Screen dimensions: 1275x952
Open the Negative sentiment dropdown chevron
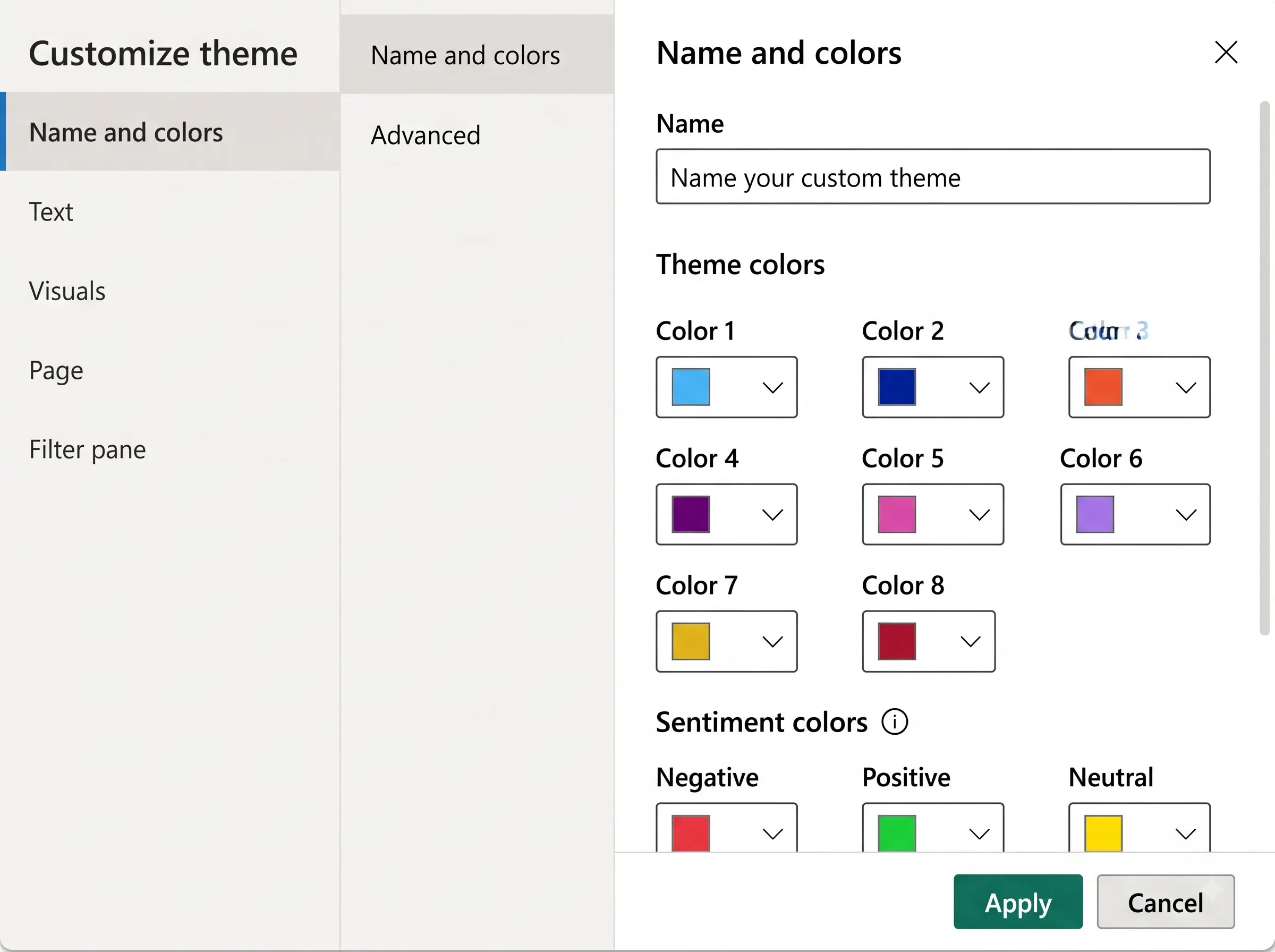(772, 834)
